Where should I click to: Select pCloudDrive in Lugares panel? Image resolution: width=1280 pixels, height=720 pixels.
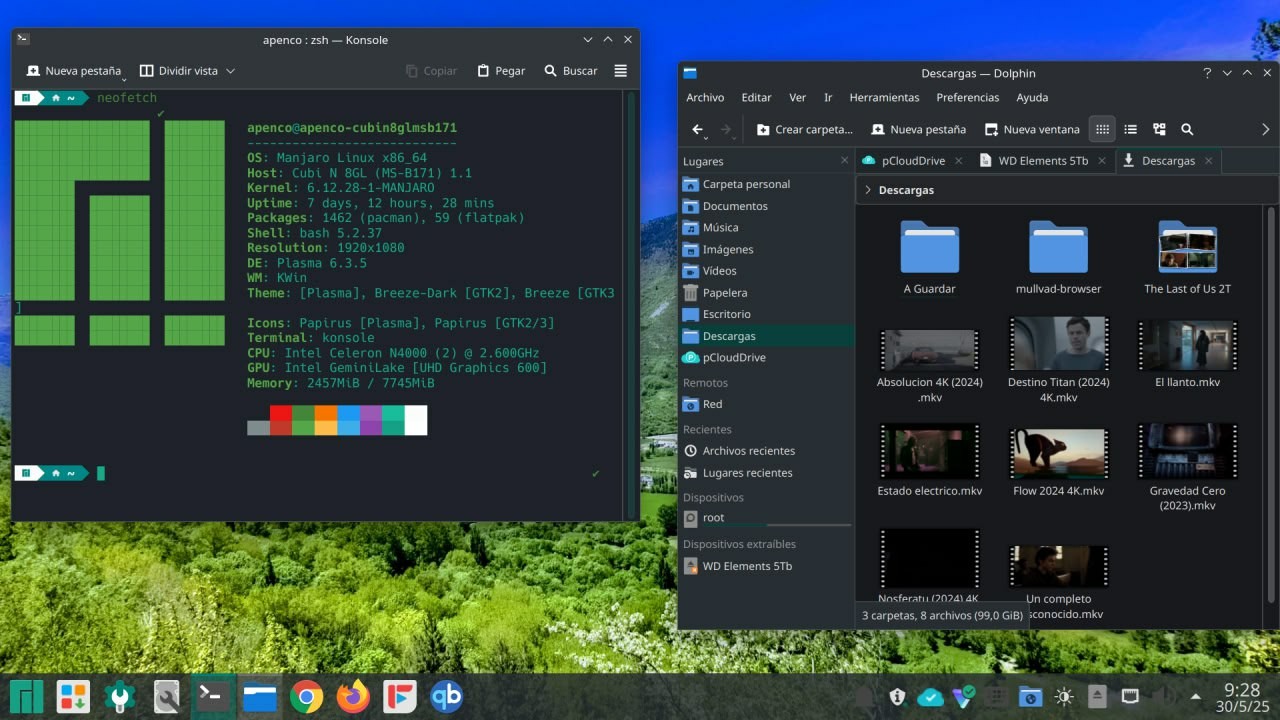(x=765, y=358)
